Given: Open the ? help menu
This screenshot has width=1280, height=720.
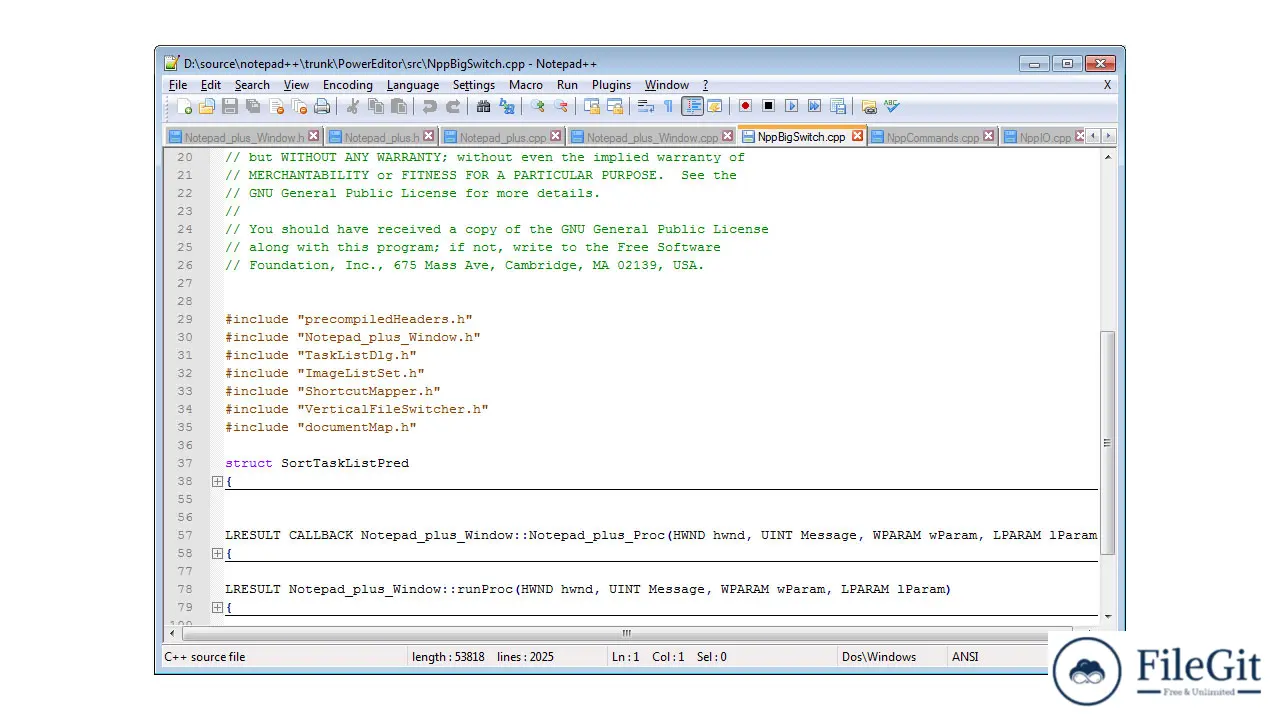Looking at the screenshot, I should [705, 85].
